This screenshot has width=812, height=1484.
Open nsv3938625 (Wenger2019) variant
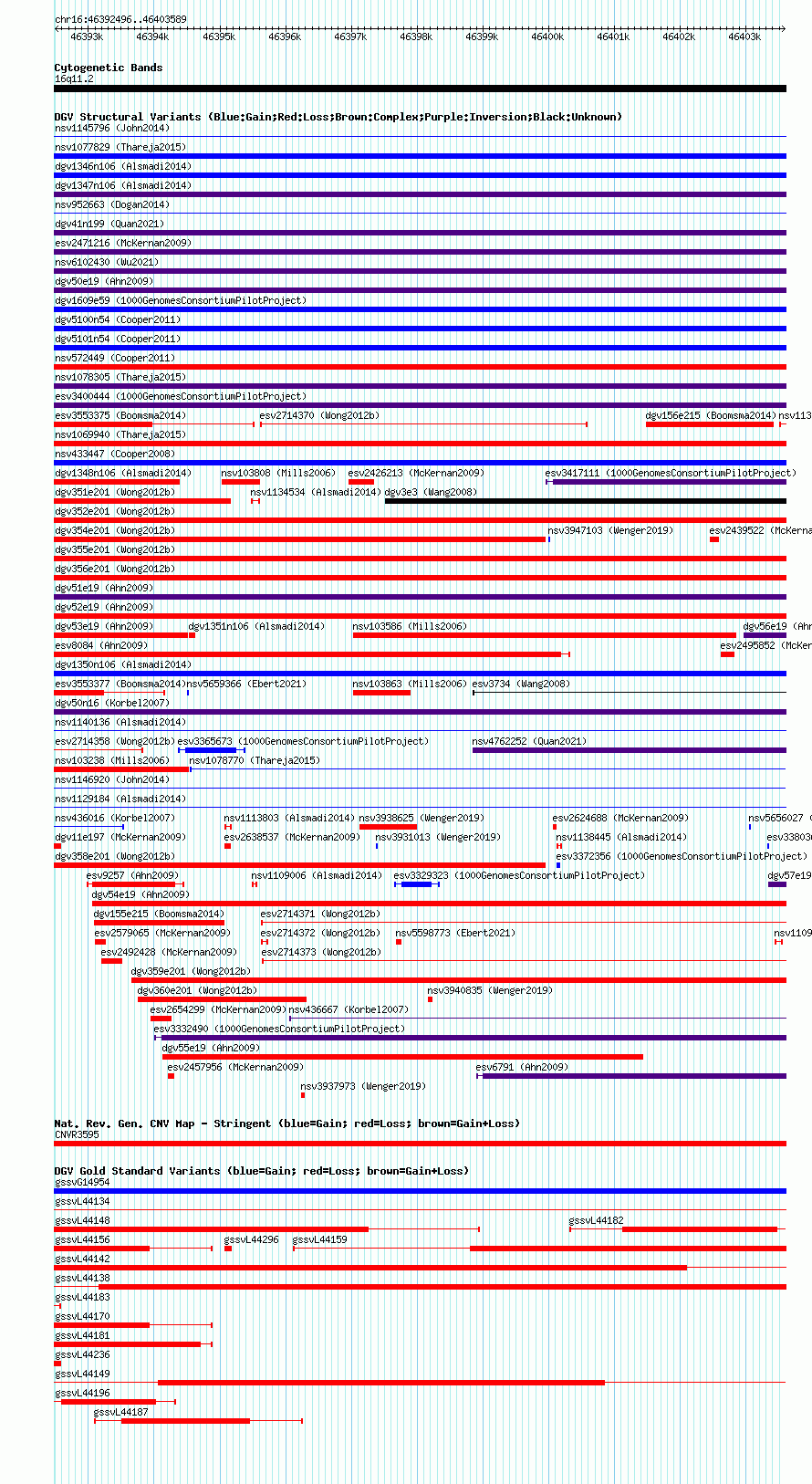tap(422, 818)
